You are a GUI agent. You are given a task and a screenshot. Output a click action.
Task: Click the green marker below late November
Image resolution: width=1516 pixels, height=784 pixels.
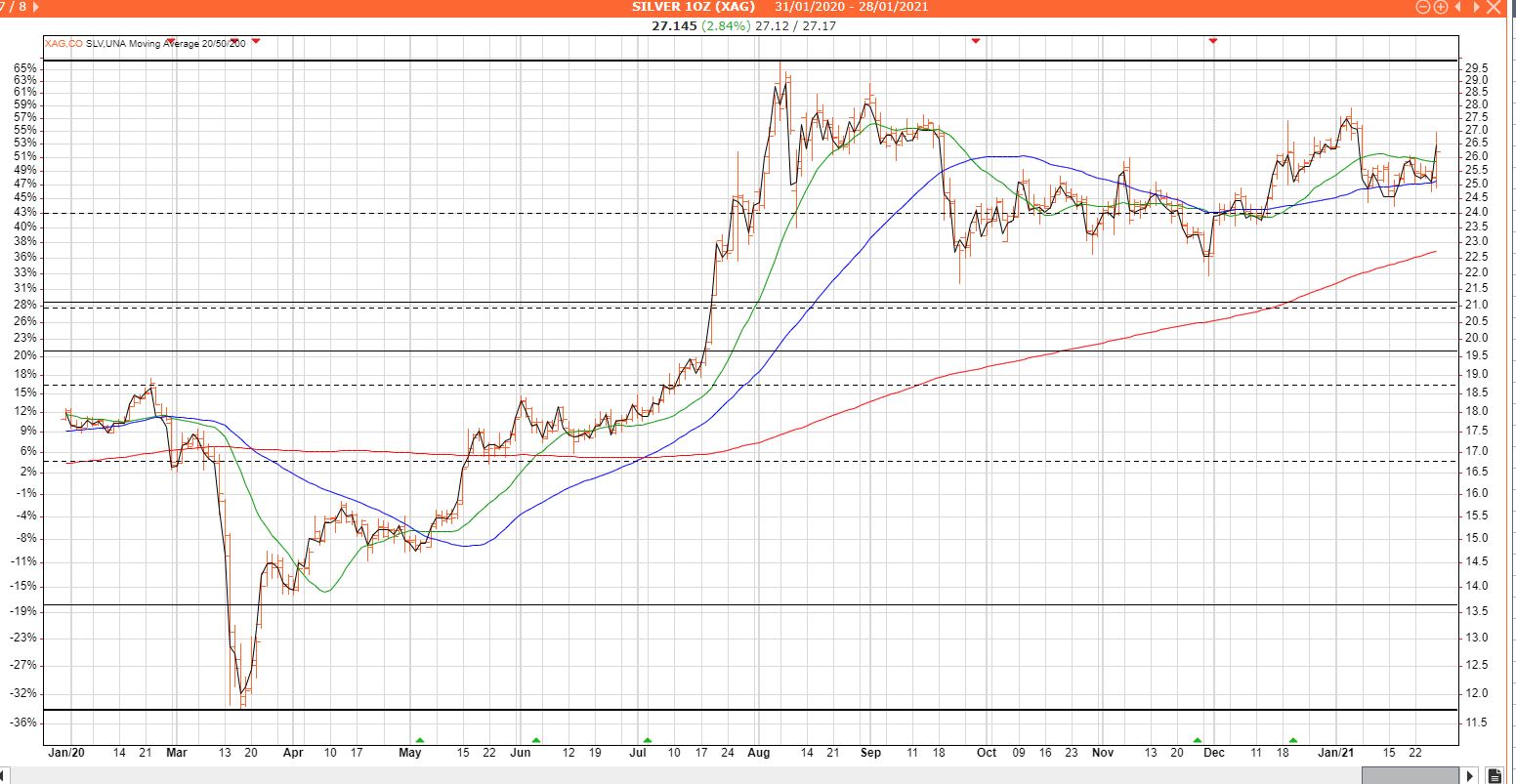(x=1198, y=741)
